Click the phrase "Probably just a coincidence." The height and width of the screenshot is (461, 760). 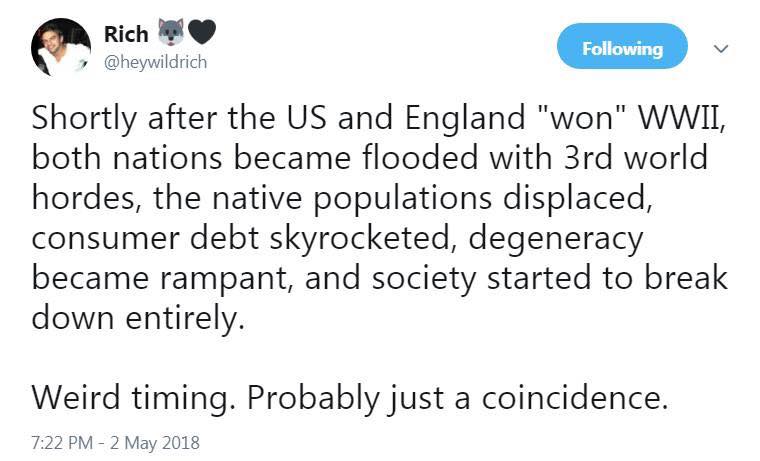point(457,396)
